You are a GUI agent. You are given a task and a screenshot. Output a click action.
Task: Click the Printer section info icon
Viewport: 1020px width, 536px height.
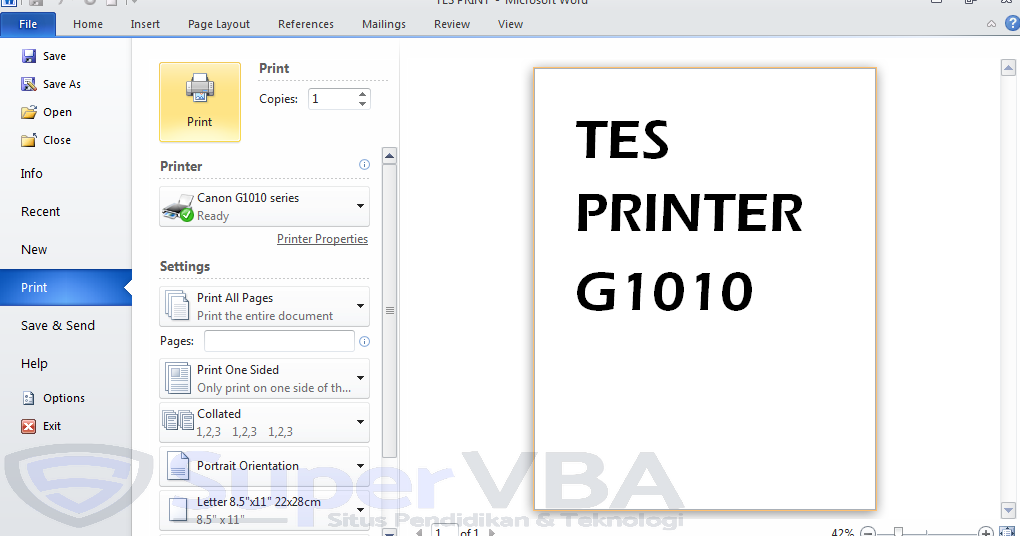364,165
